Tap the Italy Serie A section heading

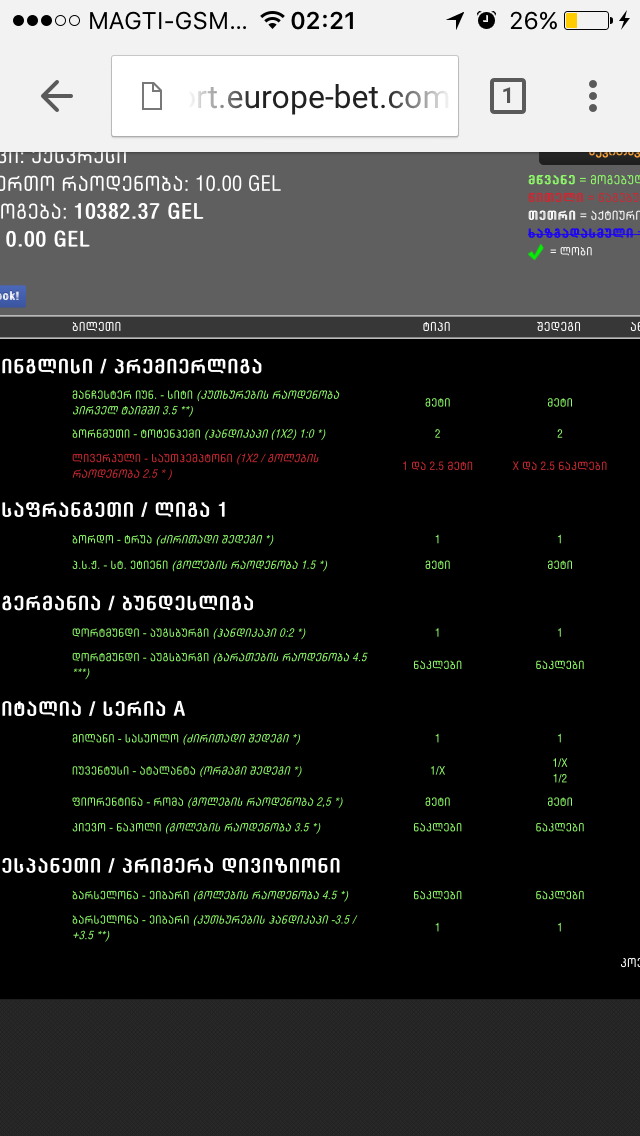tap(93, 709)
